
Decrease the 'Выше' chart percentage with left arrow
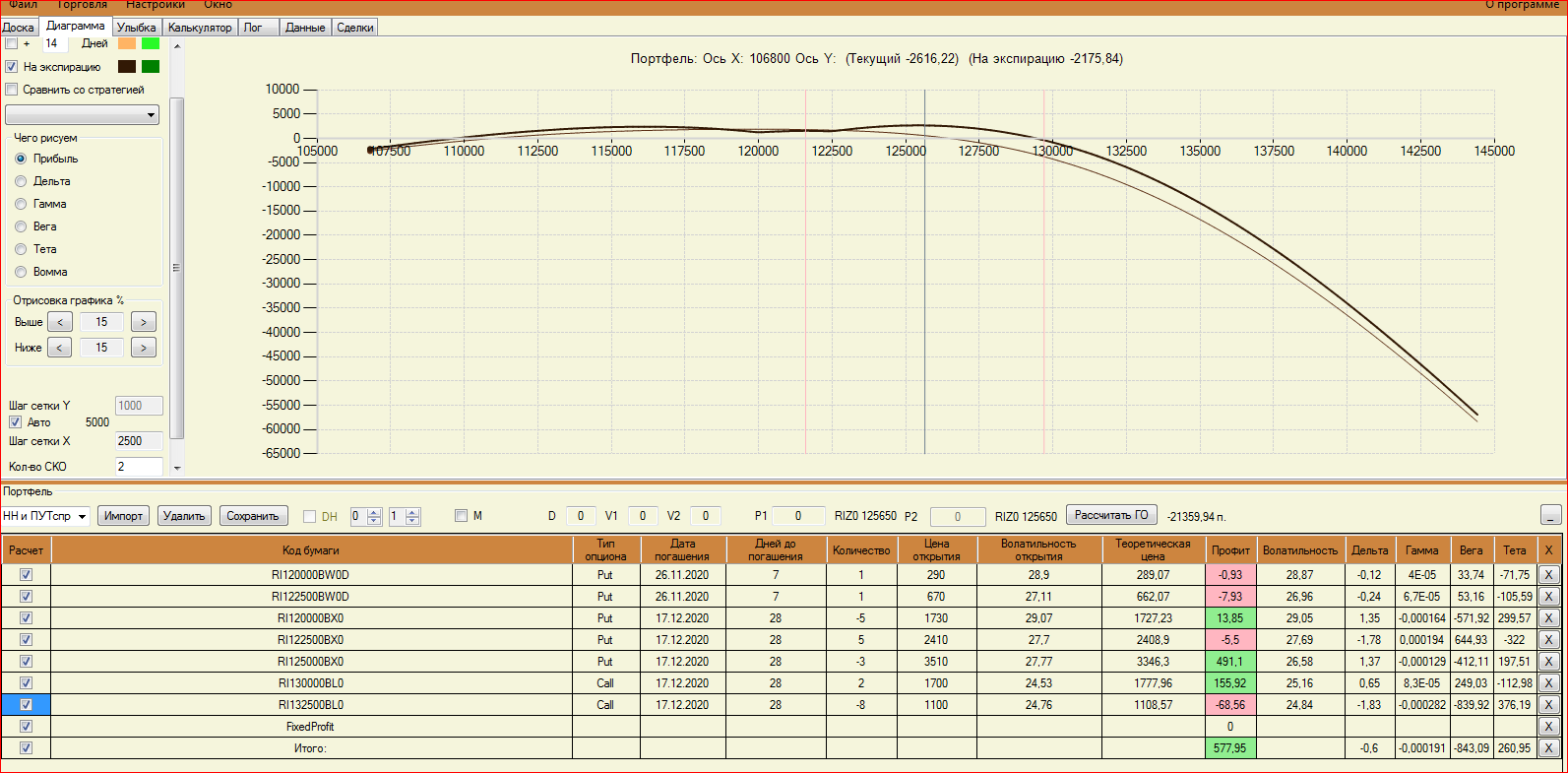tap(60, 322)
